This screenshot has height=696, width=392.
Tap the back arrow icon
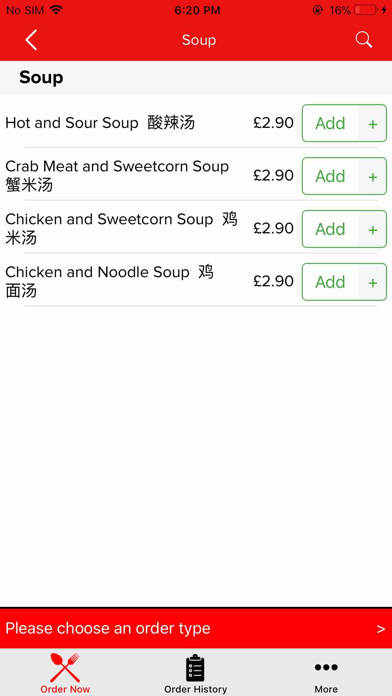click(x=31, y=40)
